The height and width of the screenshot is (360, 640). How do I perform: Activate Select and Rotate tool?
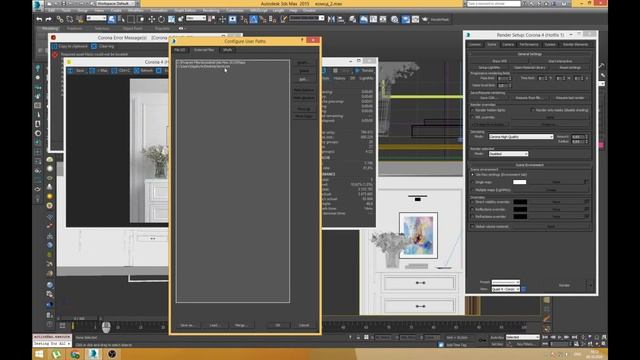(161, 19)
